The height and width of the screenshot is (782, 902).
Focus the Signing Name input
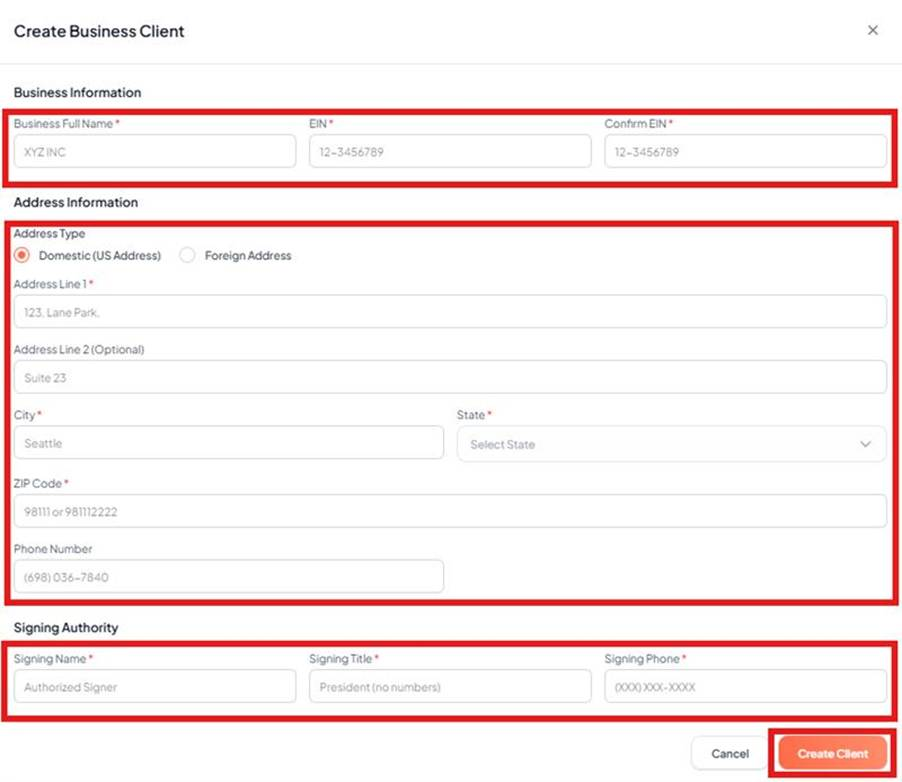pos(155,687)
